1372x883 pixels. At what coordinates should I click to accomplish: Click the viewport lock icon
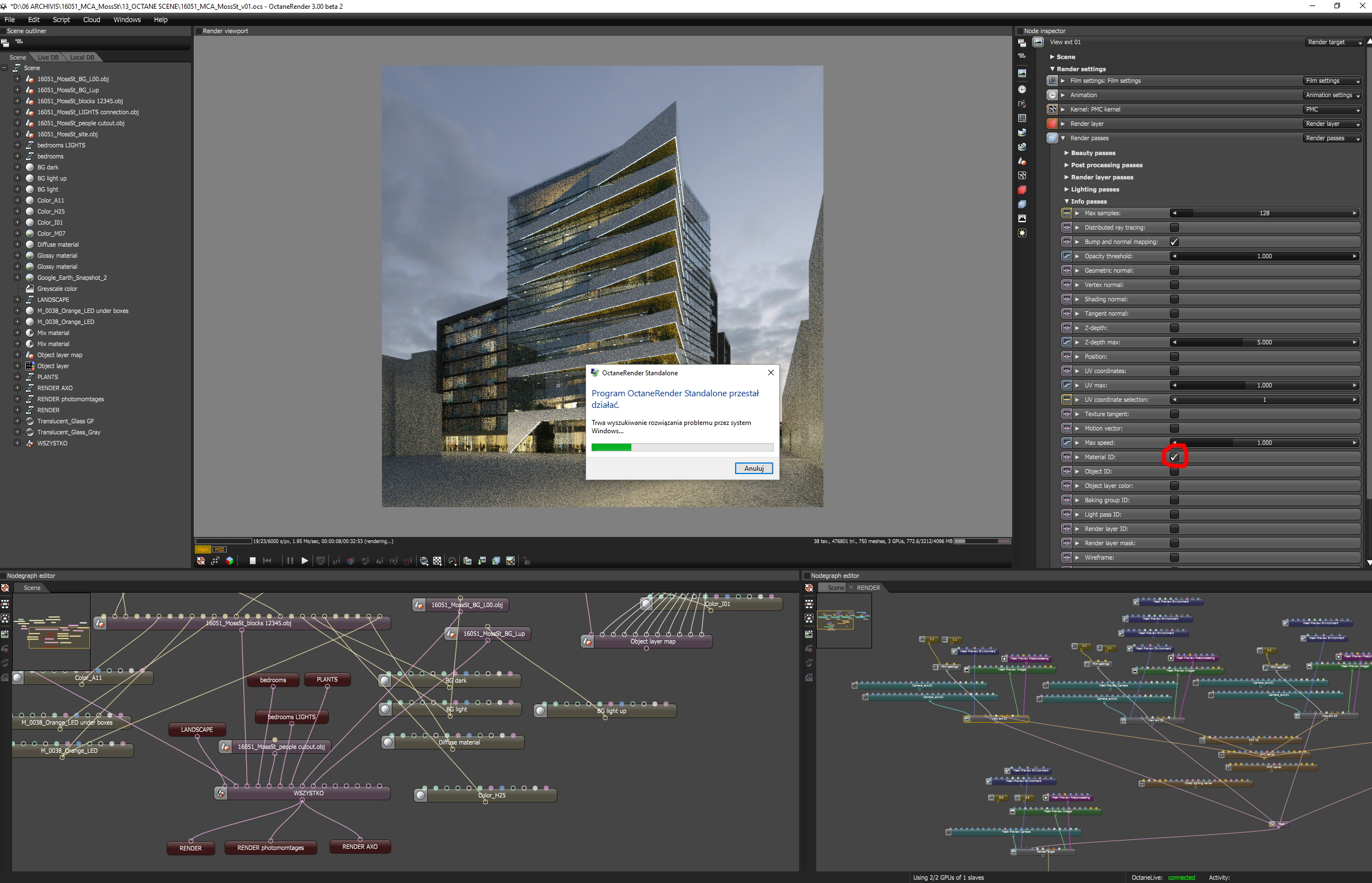527,561
